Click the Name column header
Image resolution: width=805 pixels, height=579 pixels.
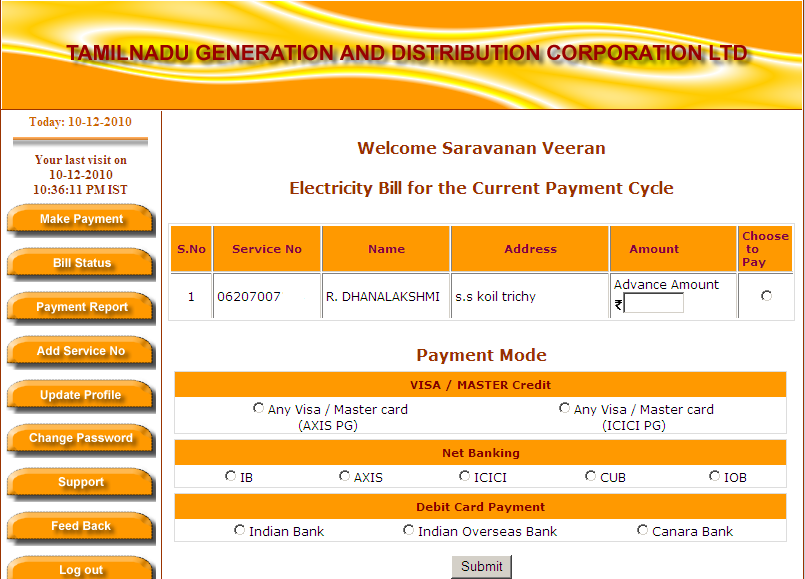click(x=386, y=249)
